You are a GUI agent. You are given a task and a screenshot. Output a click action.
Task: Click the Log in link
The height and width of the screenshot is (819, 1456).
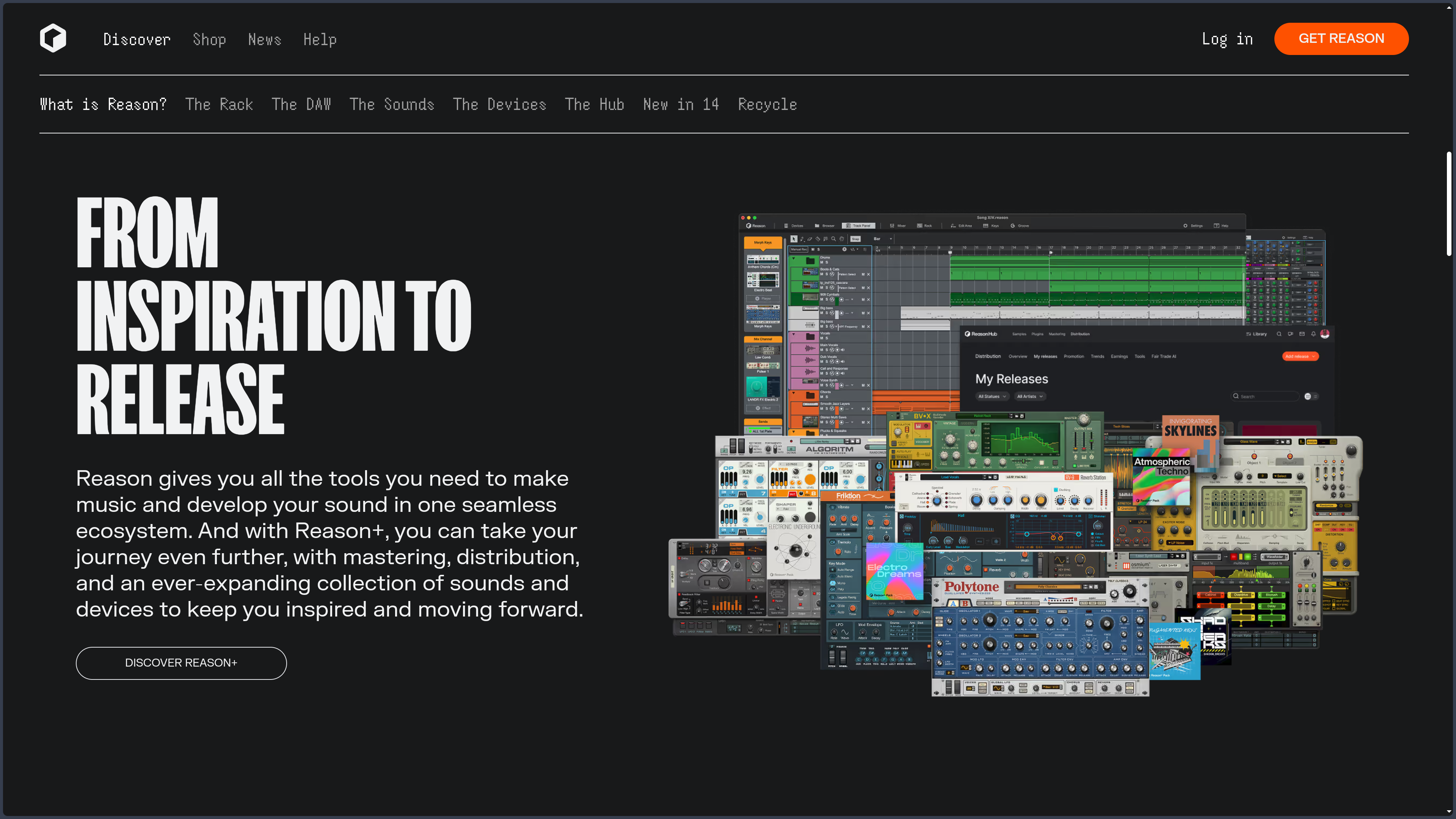tap(1227, 39)
